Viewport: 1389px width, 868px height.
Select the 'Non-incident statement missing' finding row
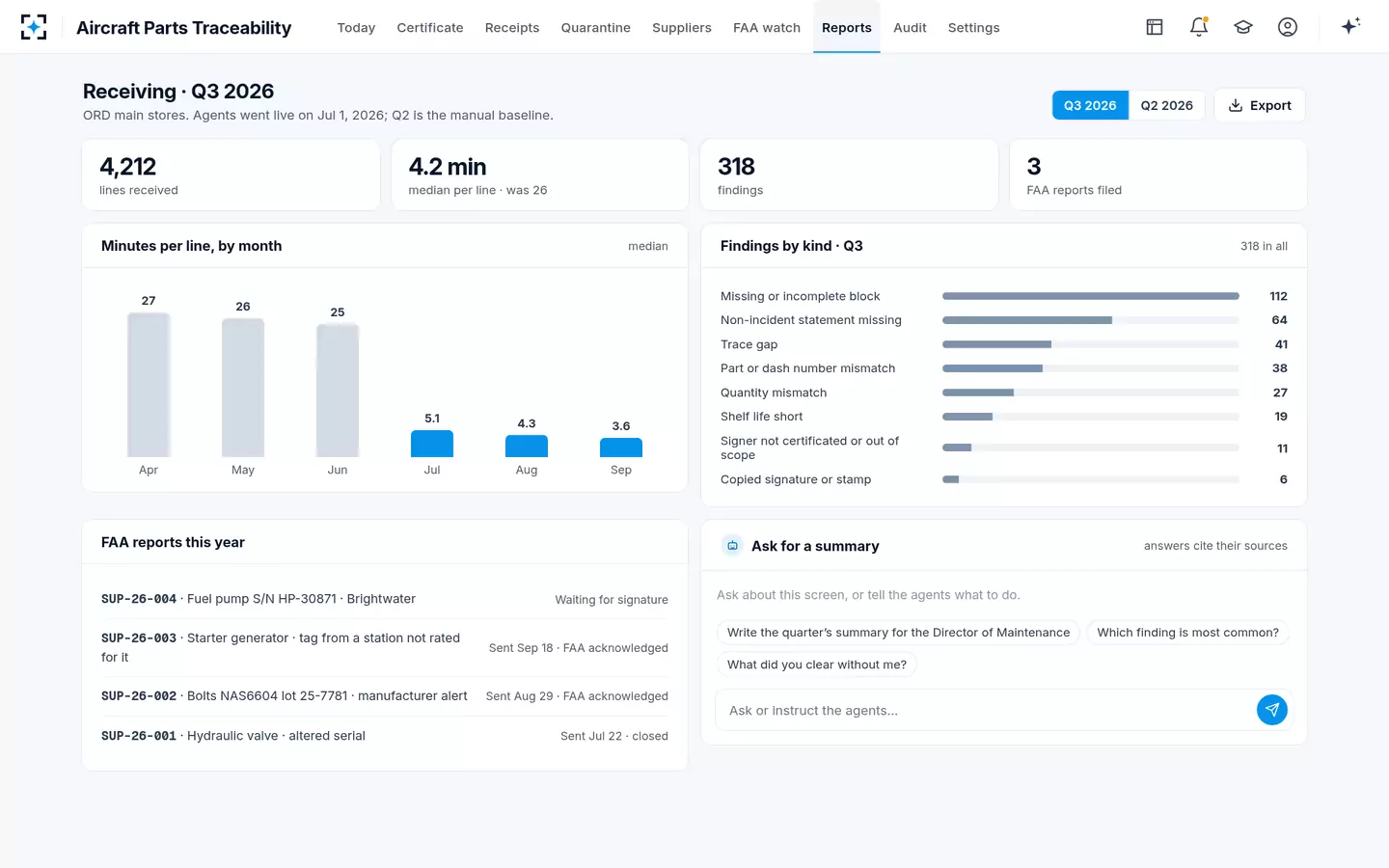click(1004, 320)
